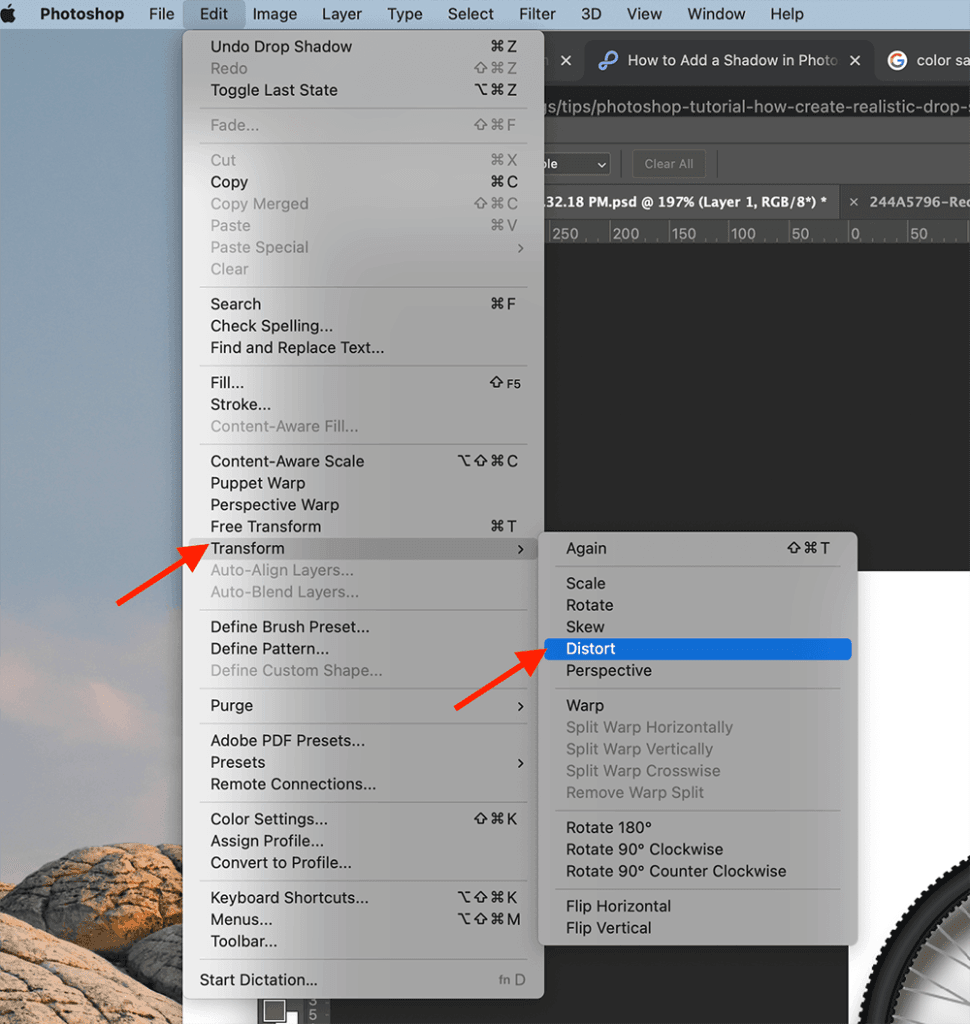Open the 3D menu
Image resolution: width=970 pixels, height=1024 pixels.
(x=591, y=14)
